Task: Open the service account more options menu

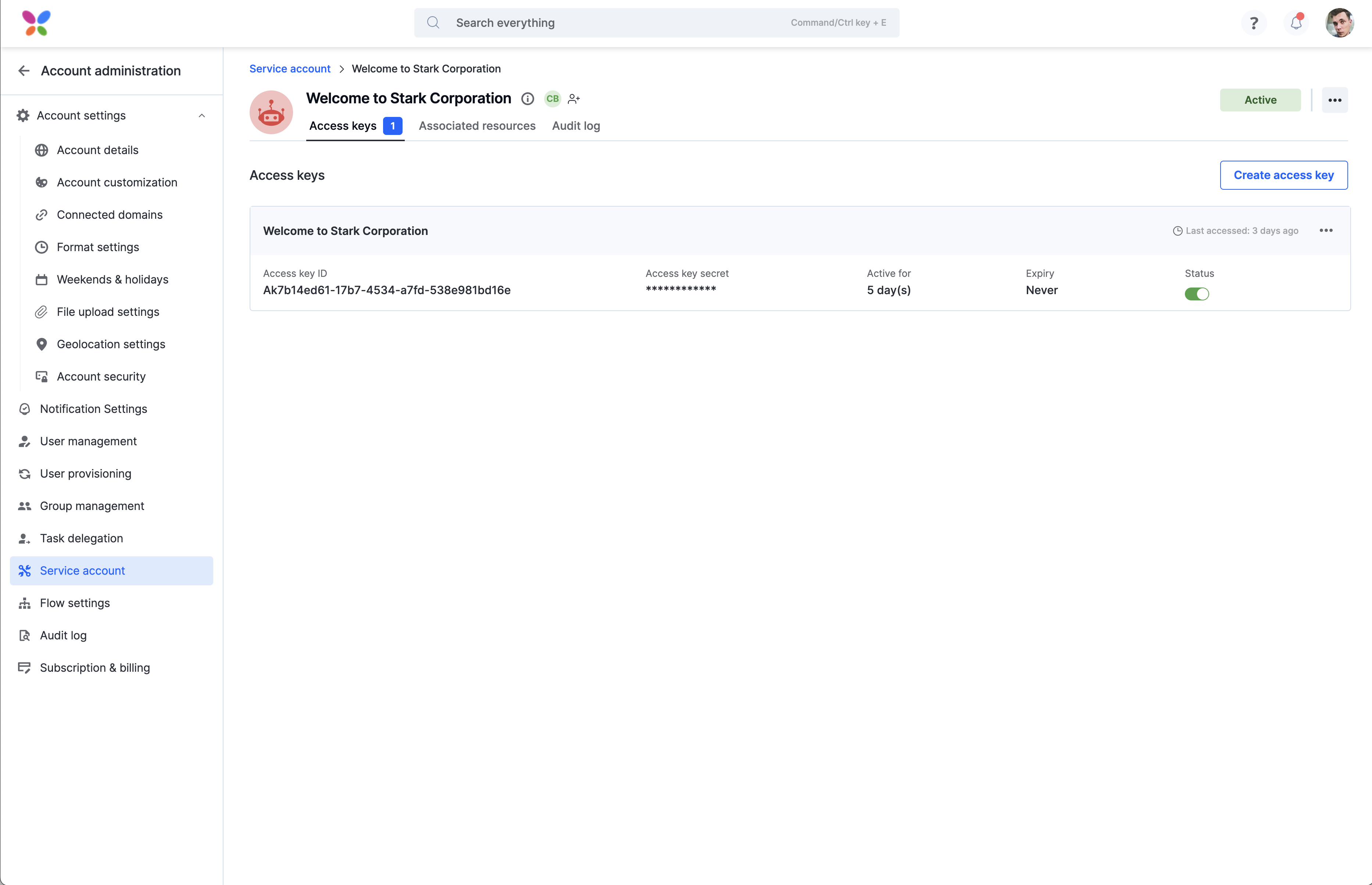Action: (x=1335, y=100)
